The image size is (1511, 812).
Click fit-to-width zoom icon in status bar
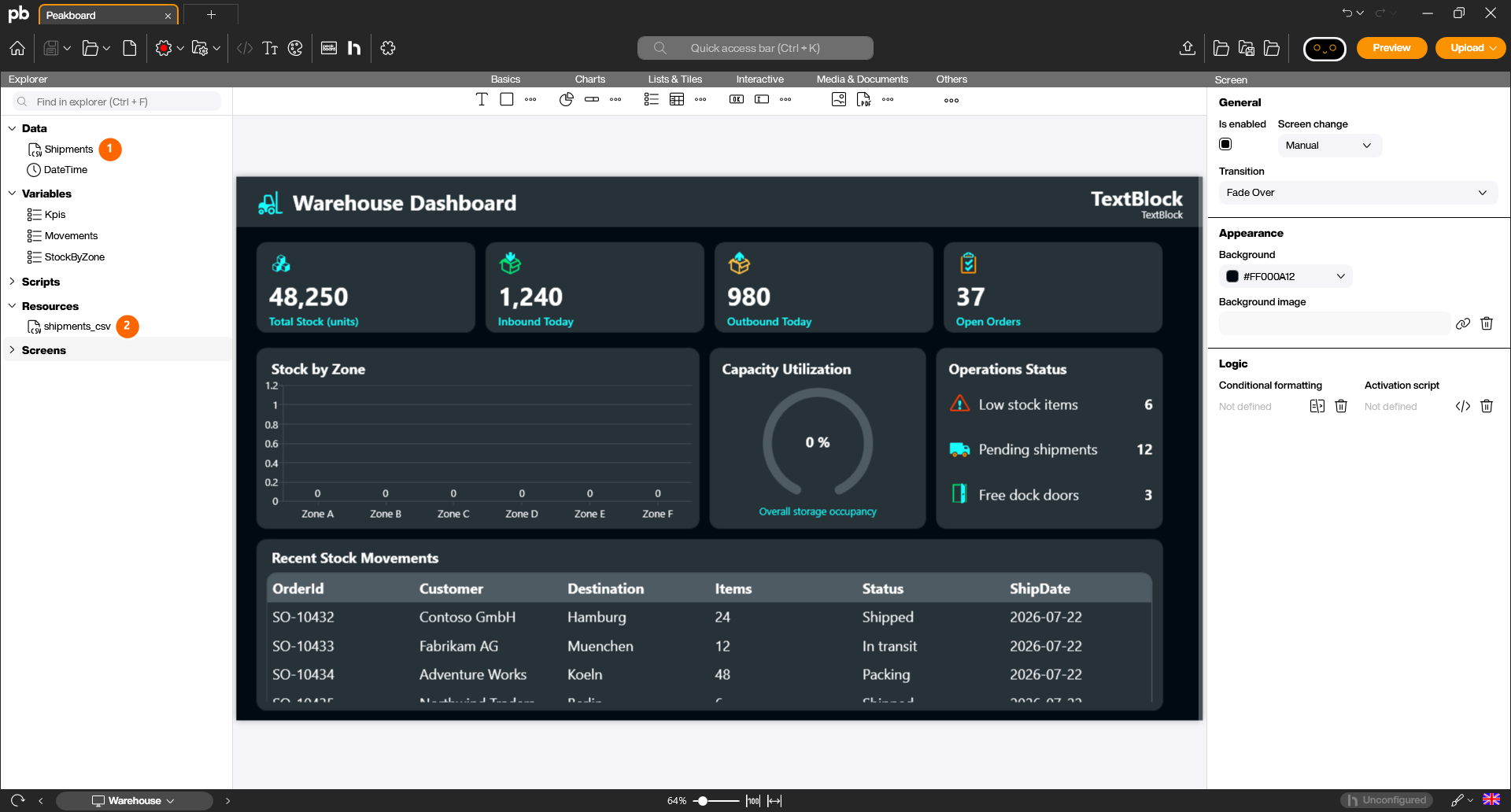775,801
